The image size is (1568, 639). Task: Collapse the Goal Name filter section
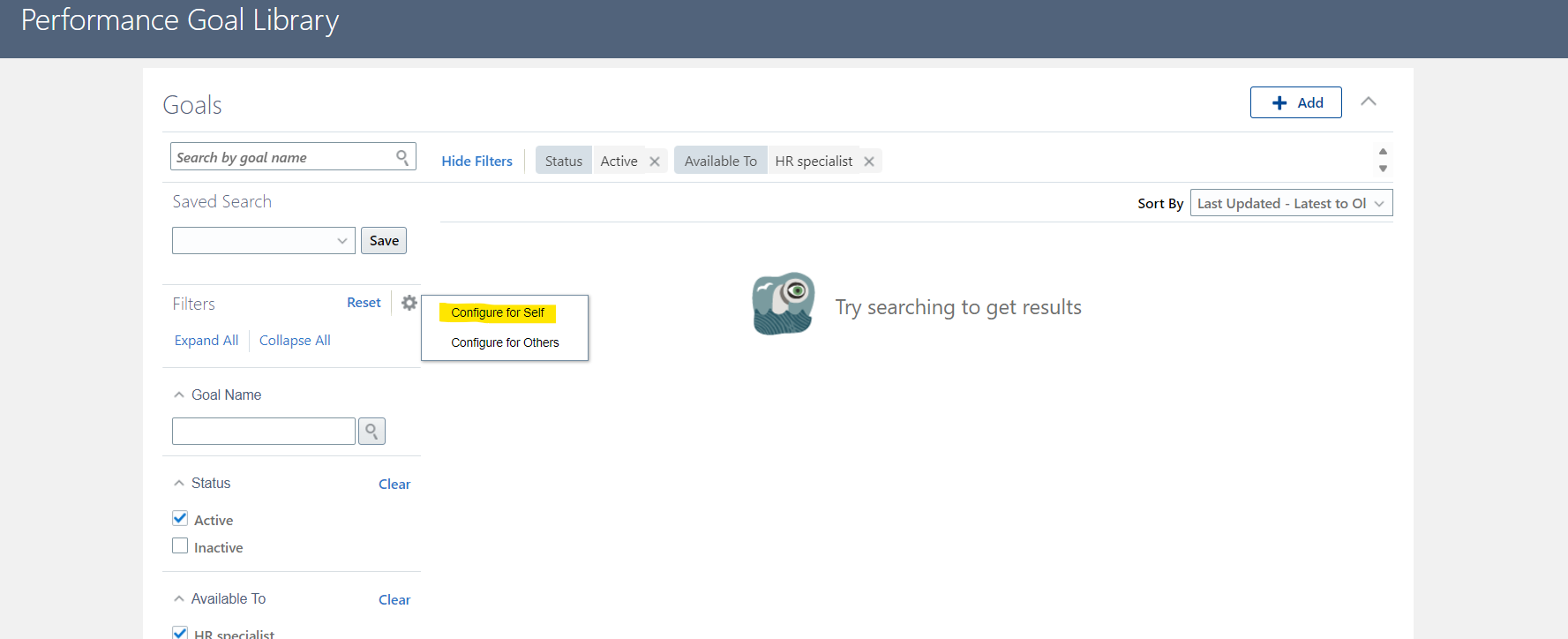179,395
